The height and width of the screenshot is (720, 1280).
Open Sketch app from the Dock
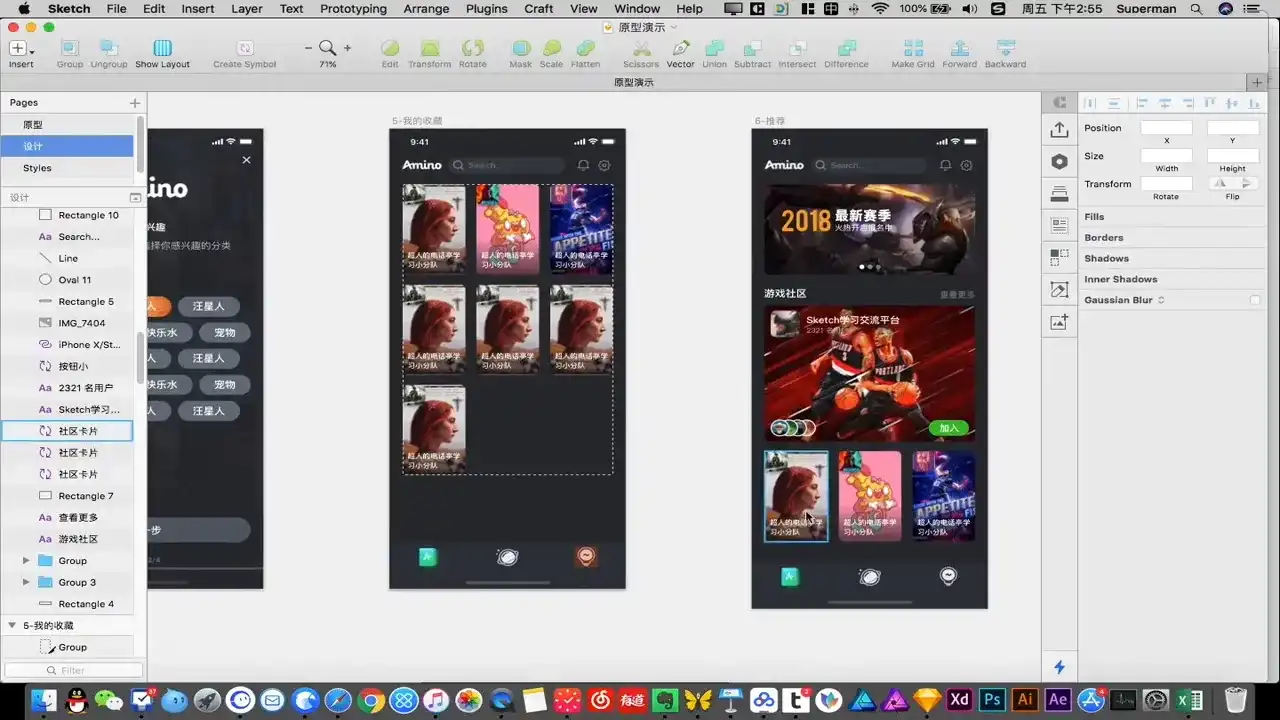coord(927,700)
